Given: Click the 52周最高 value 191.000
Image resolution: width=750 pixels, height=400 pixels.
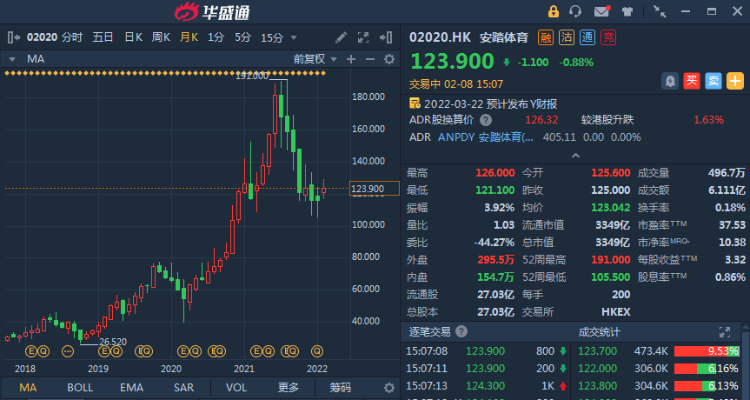Looking at the screenshot, I should [611, 260].
